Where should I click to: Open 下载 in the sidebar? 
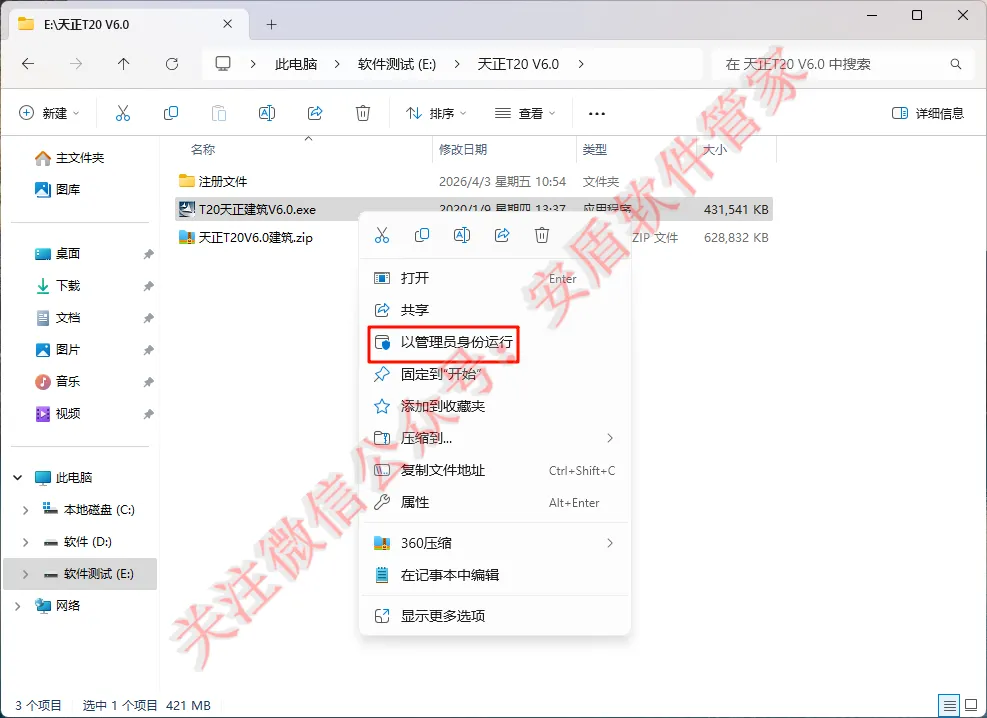tap(58, 286)
